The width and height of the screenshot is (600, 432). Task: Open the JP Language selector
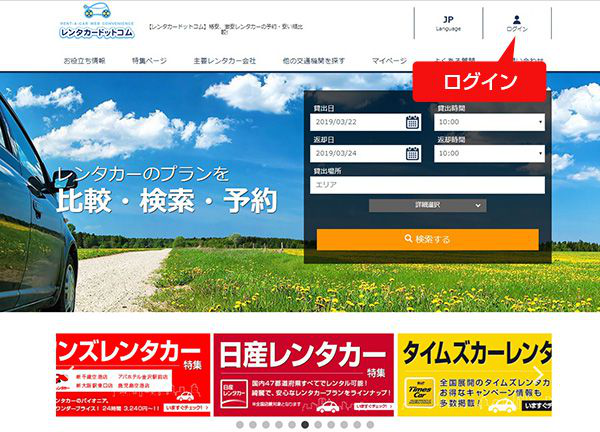pos(448,23)
